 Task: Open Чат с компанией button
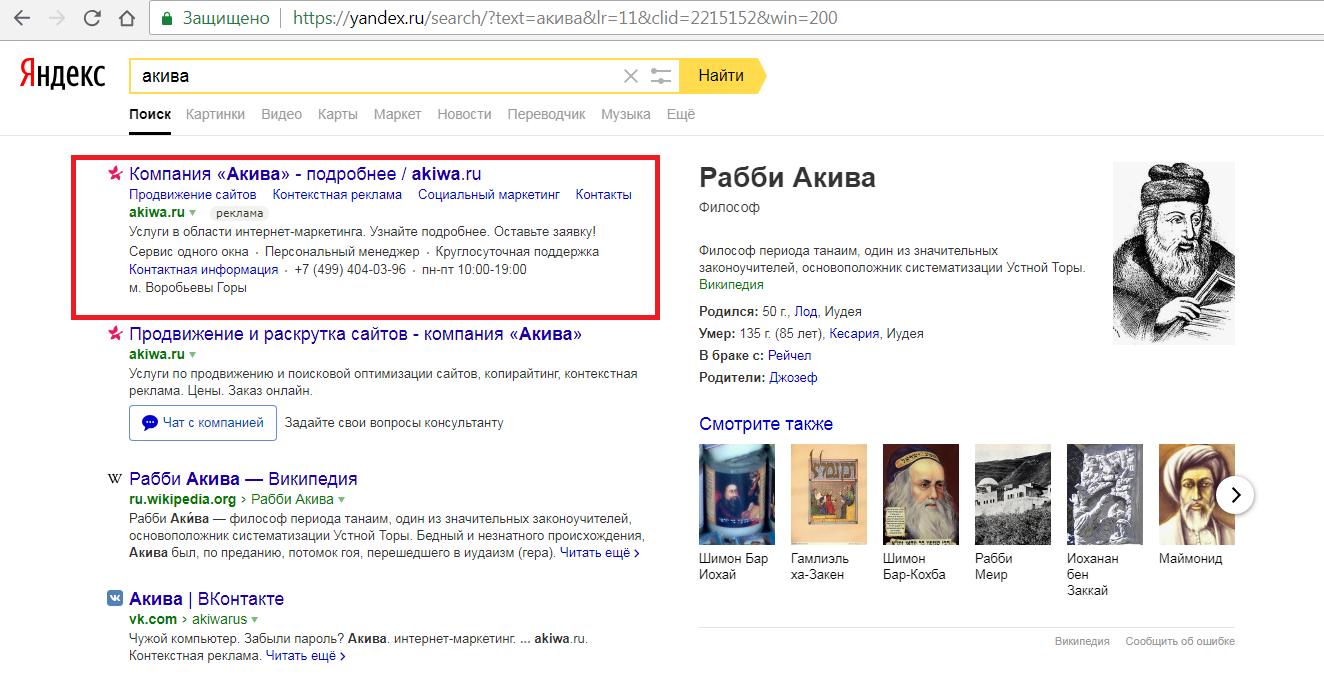coord(203,423)
